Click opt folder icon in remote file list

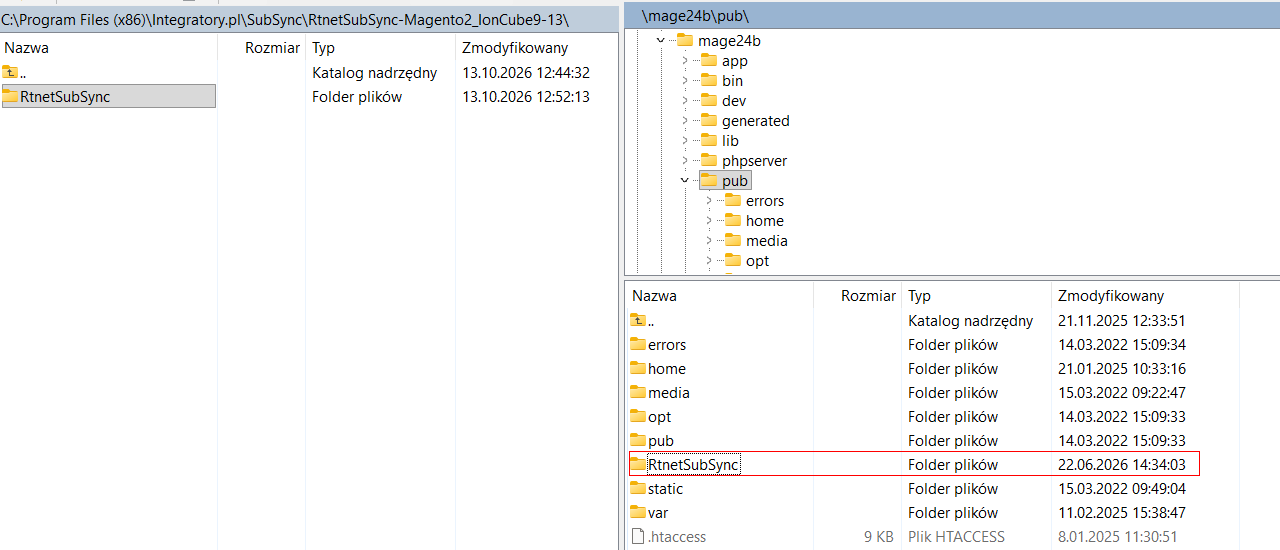click(x=638, y=416)
